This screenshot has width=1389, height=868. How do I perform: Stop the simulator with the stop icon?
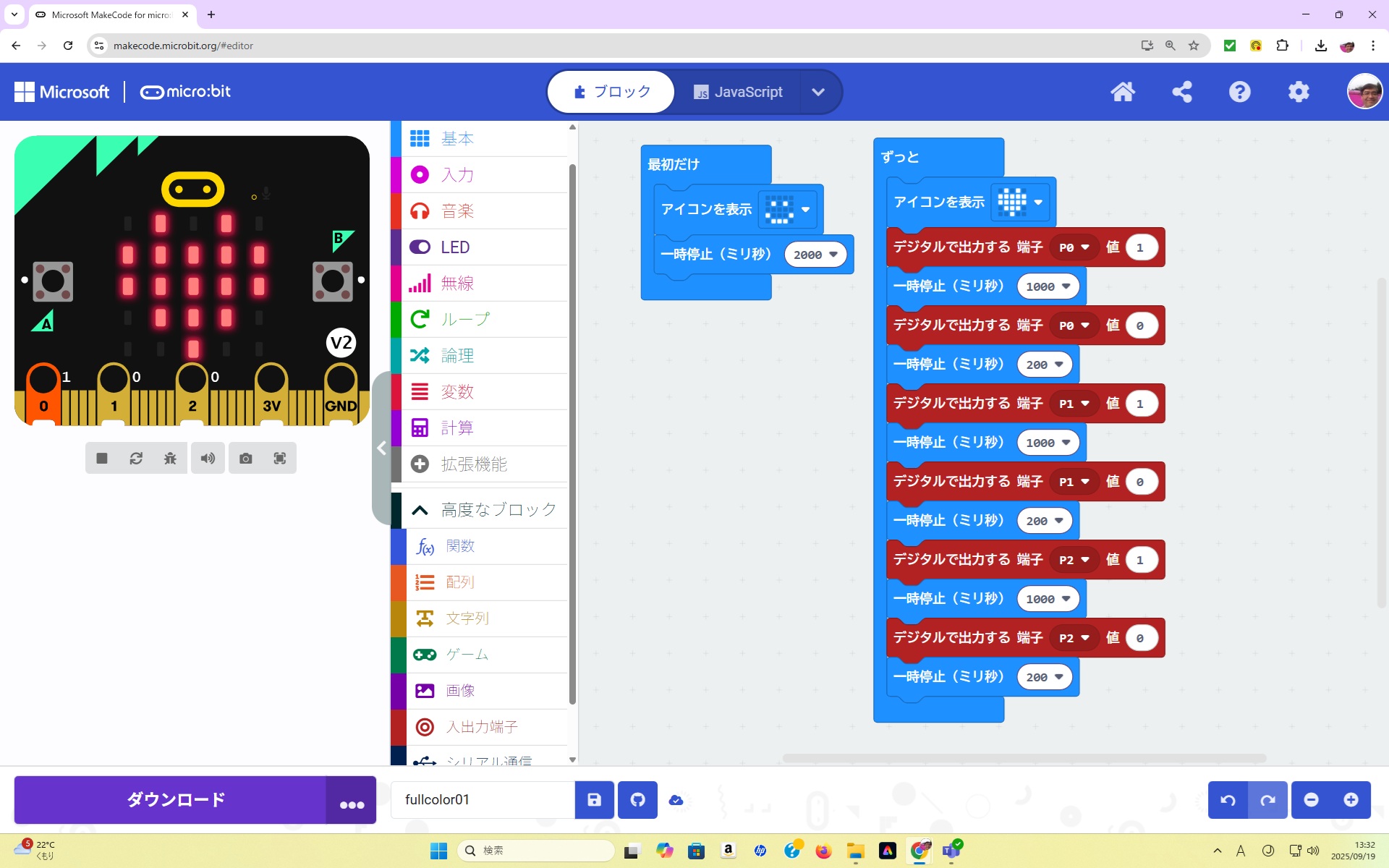point(102,458)
